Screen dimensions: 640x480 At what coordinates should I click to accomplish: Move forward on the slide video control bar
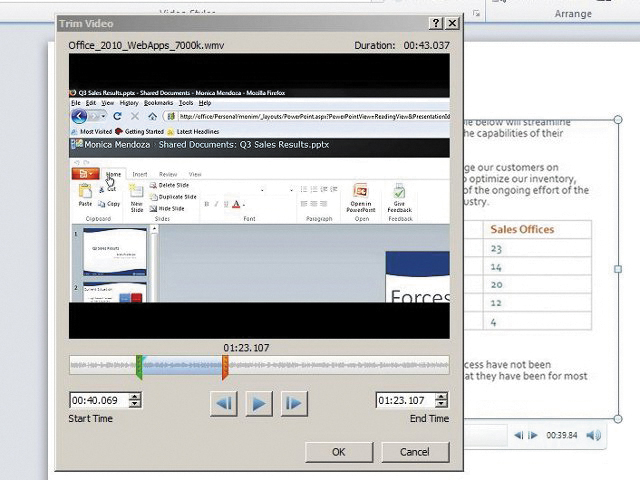(x=533, y=436)
